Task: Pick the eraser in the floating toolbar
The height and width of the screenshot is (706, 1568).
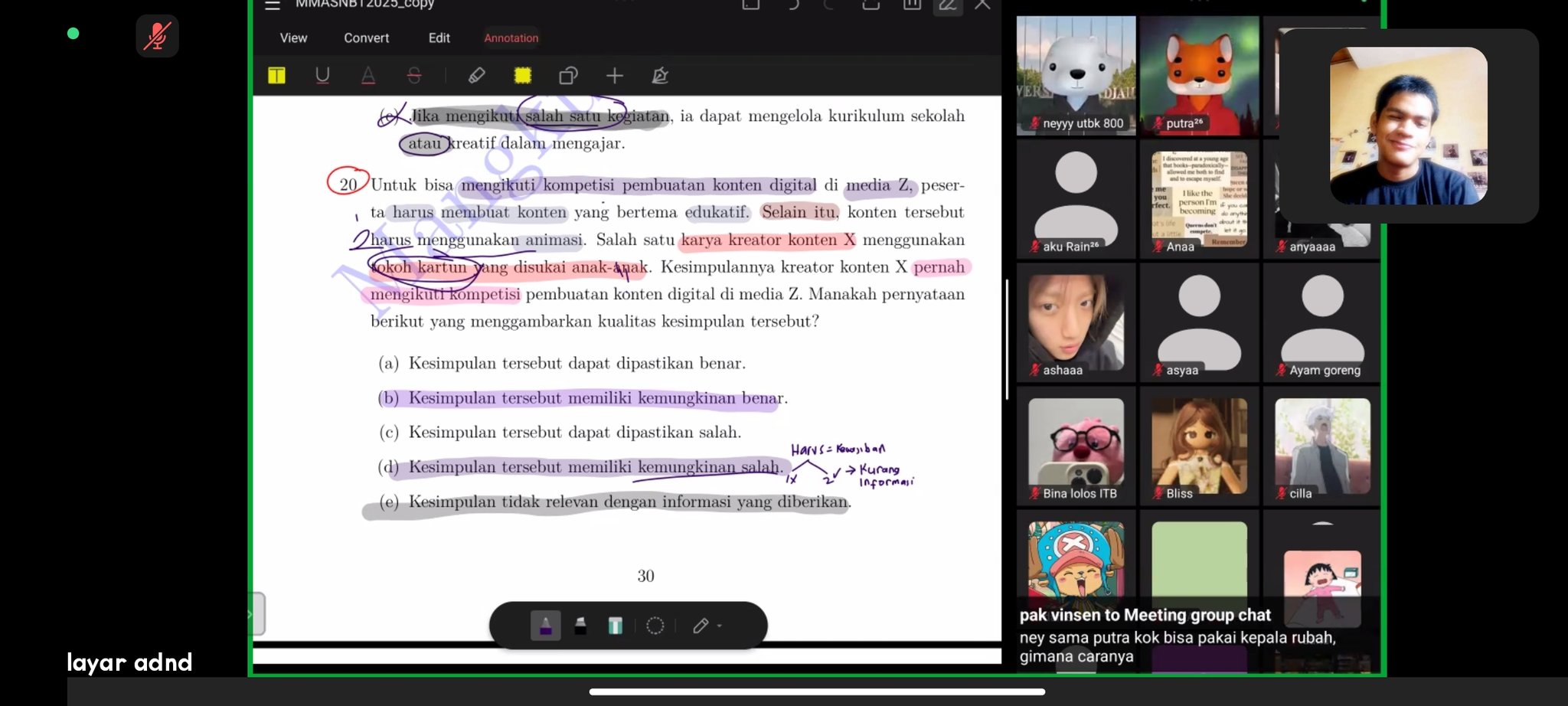Action: tap(701, 626)
